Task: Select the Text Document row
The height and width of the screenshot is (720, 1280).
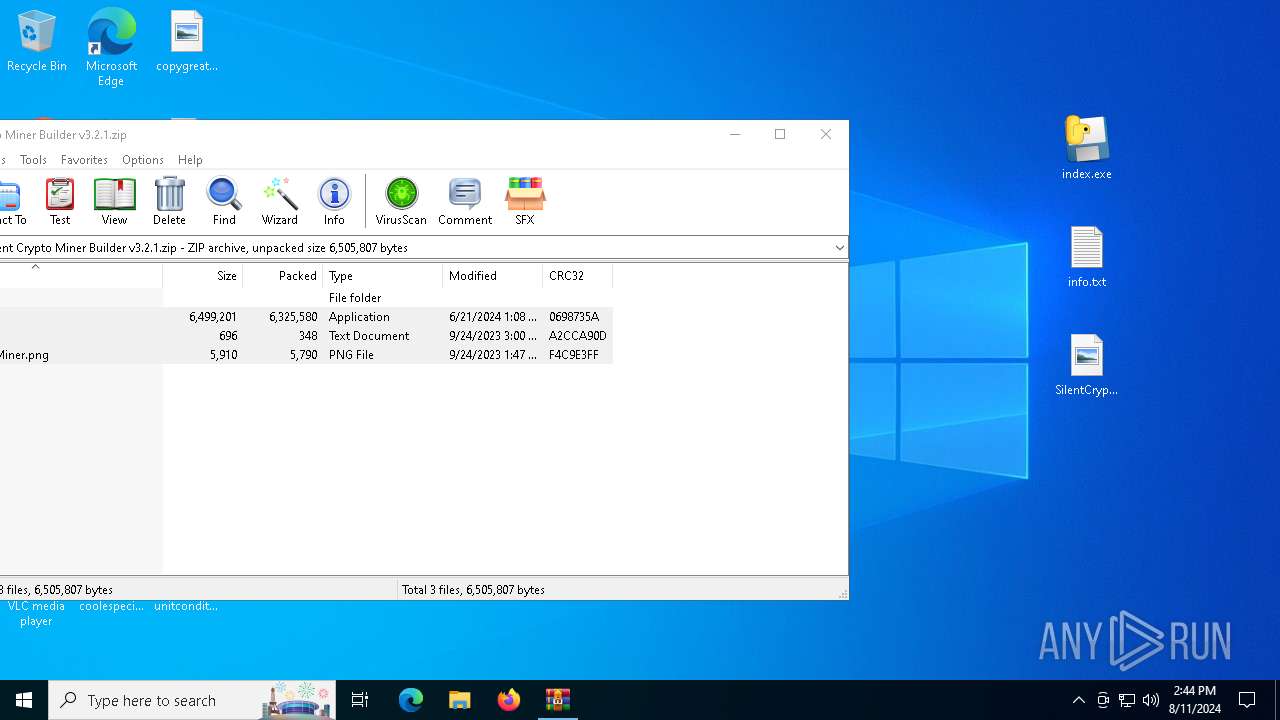Action: point(306,336)
